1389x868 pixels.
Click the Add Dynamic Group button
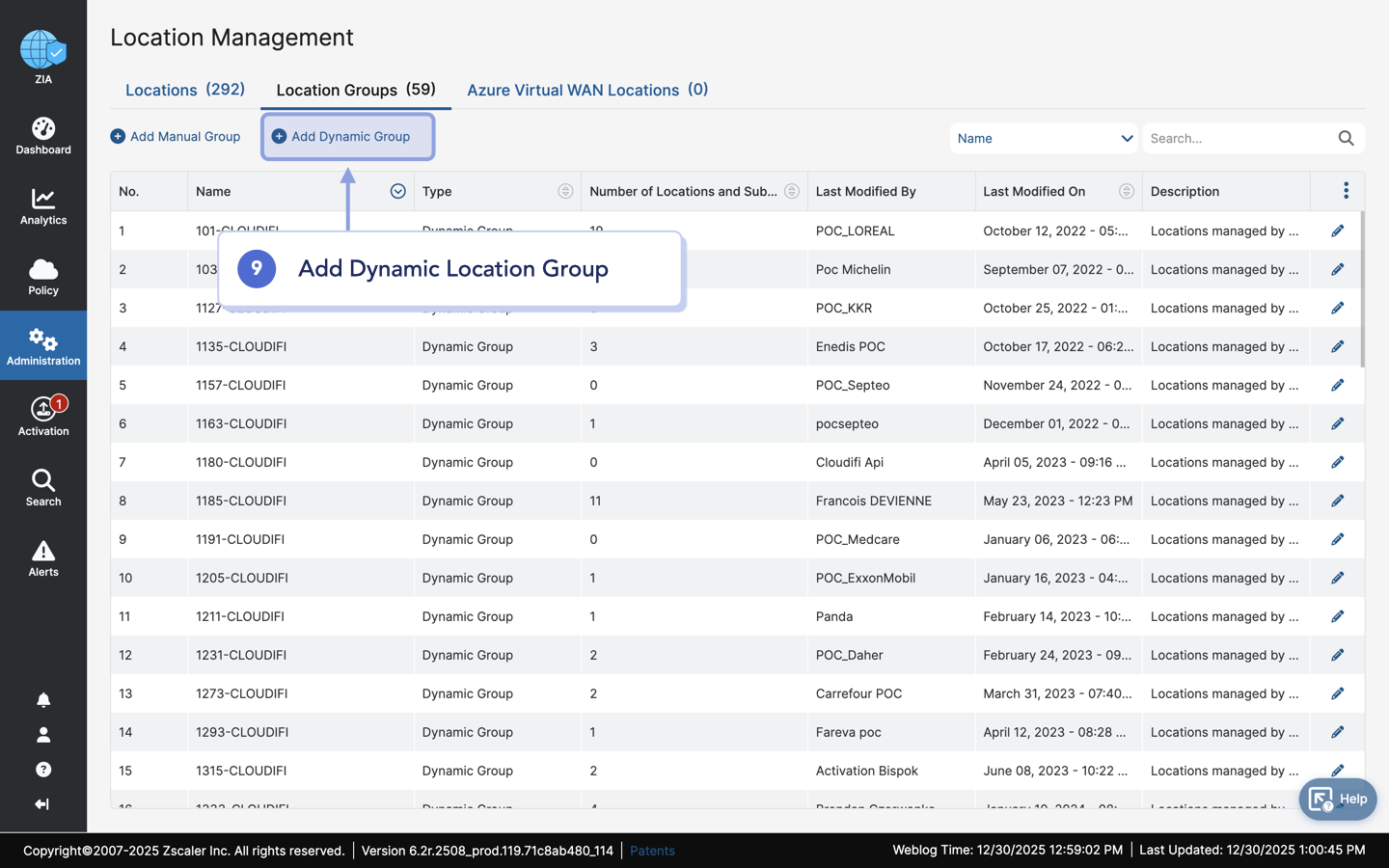click(348, 137)
